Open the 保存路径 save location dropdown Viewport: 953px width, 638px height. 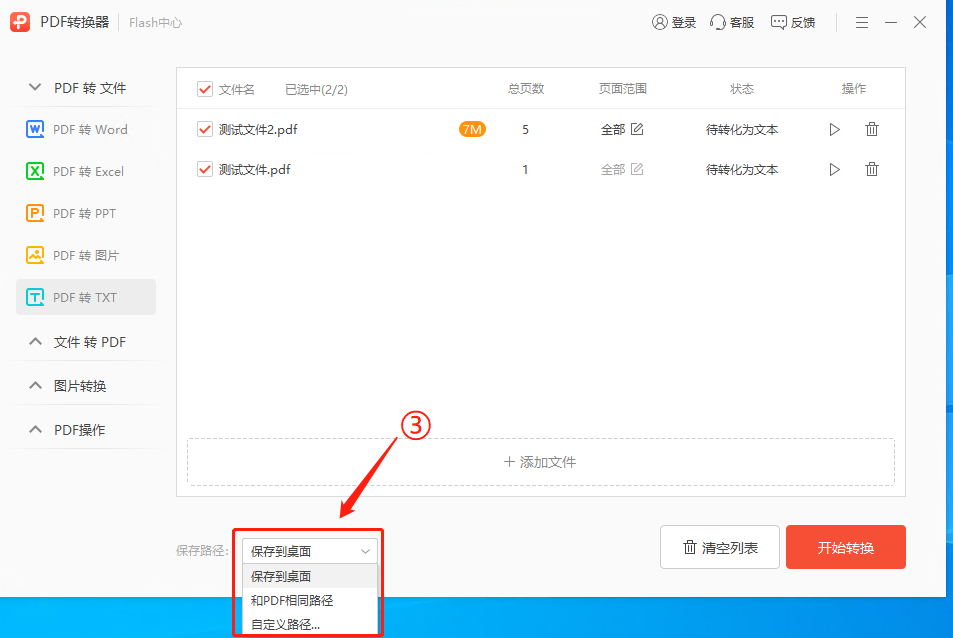pyautogui.click(x=307, y=550)
